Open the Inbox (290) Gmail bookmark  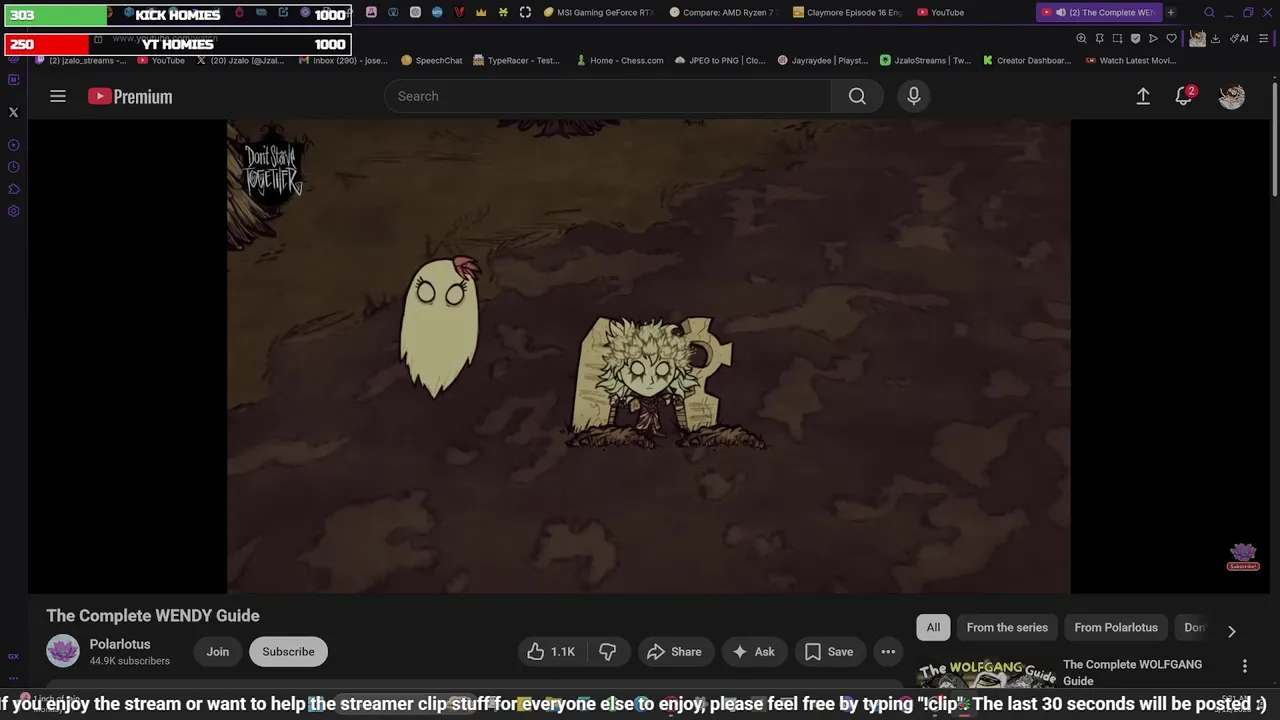click(x=343, y=60)
